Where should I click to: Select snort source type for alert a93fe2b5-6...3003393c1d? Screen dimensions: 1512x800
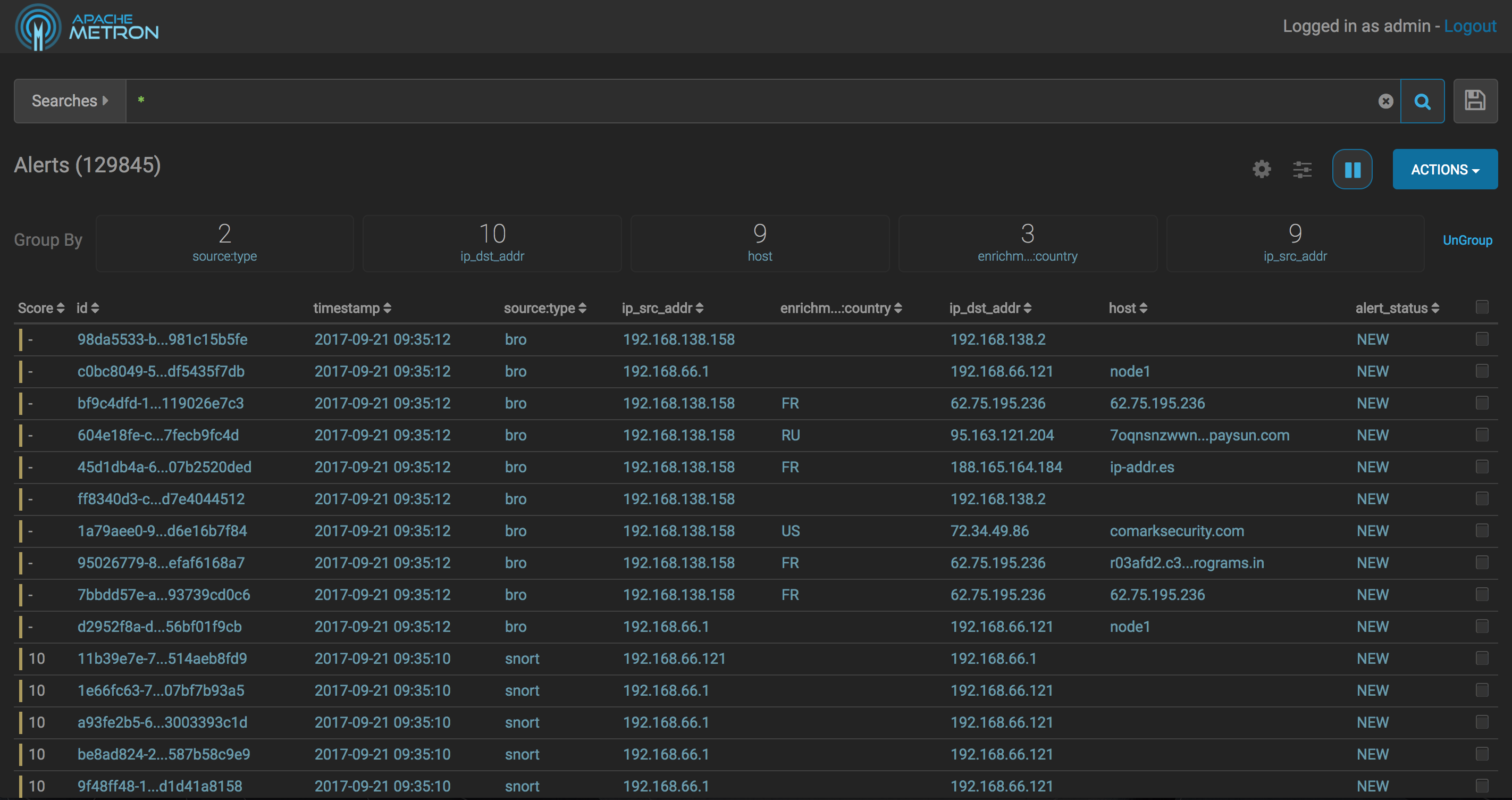pos(522,722)
